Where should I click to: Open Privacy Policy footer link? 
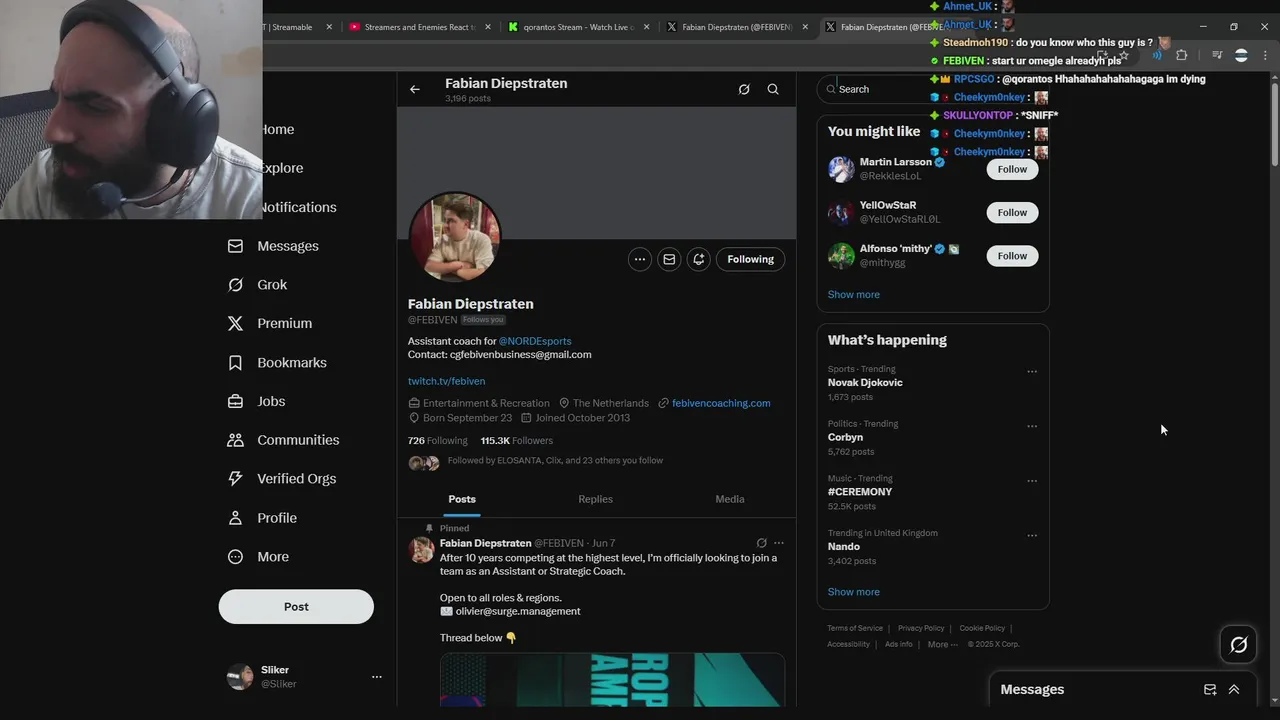pyautogui.click(x=921, y=628)
